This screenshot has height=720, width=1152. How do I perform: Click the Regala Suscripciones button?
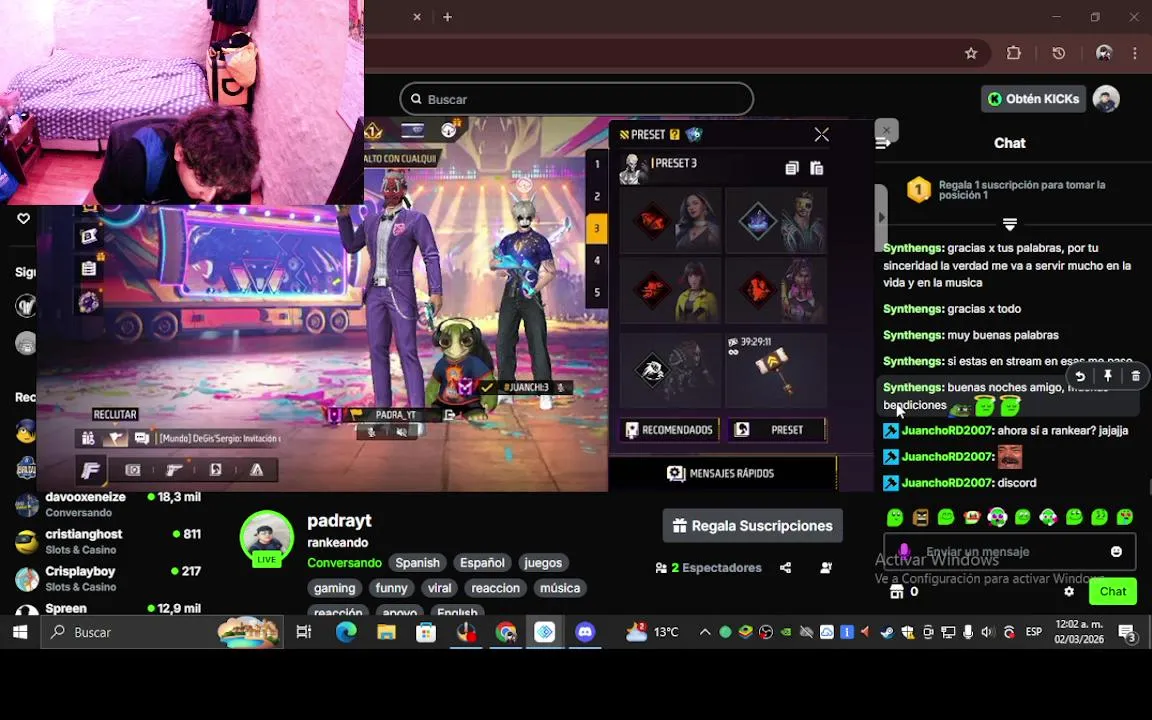[752, 526]
